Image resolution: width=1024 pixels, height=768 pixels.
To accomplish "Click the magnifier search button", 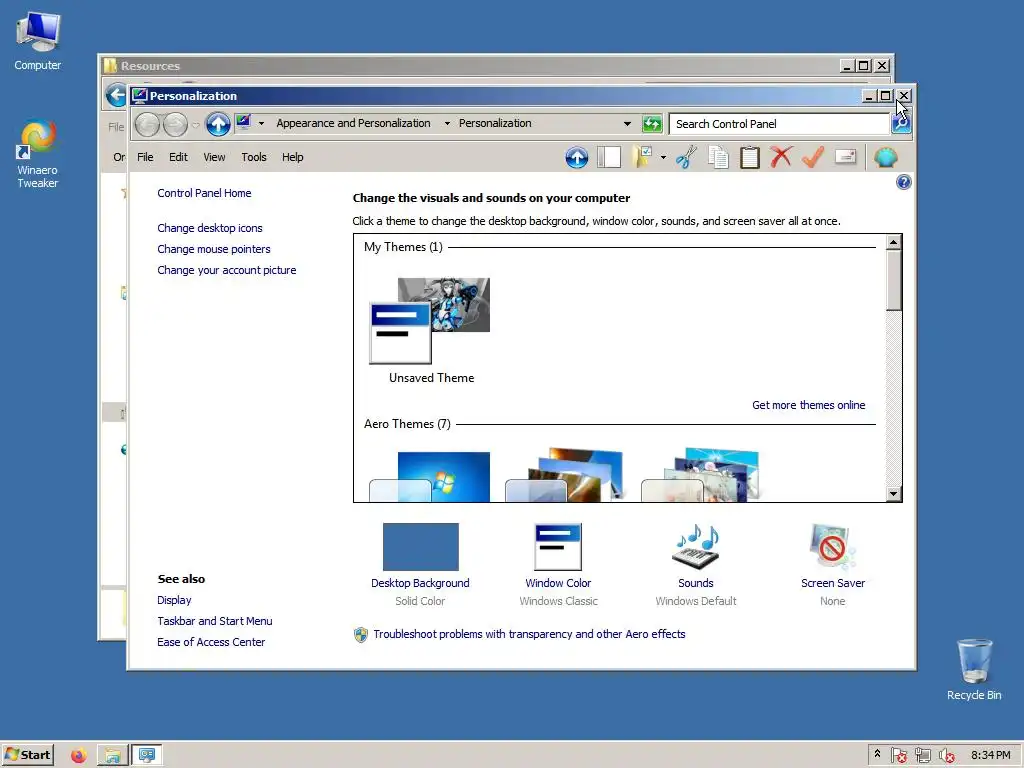I will tap(901, 123).
